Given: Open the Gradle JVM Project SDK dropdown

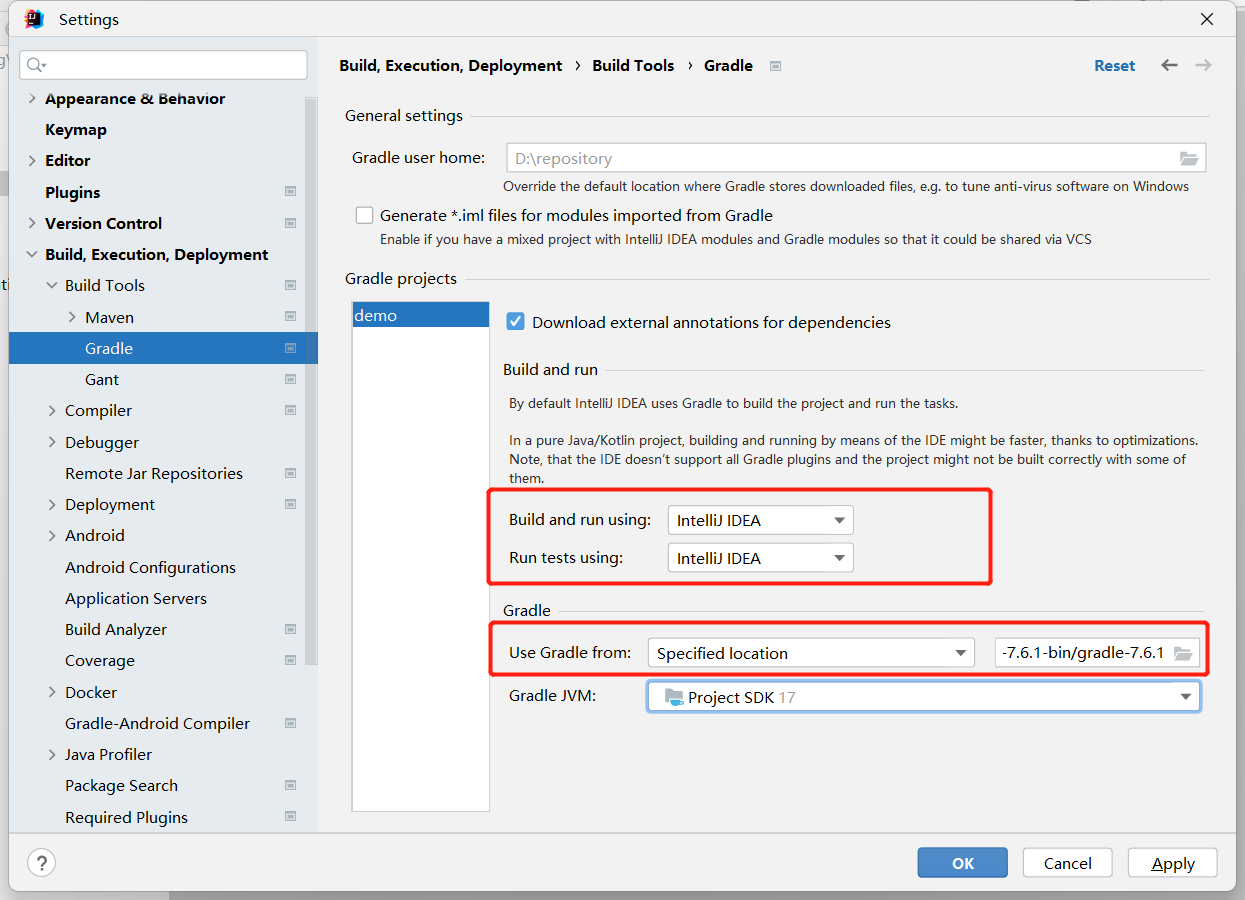Looking at the screenshot, I should click(923, 697).
